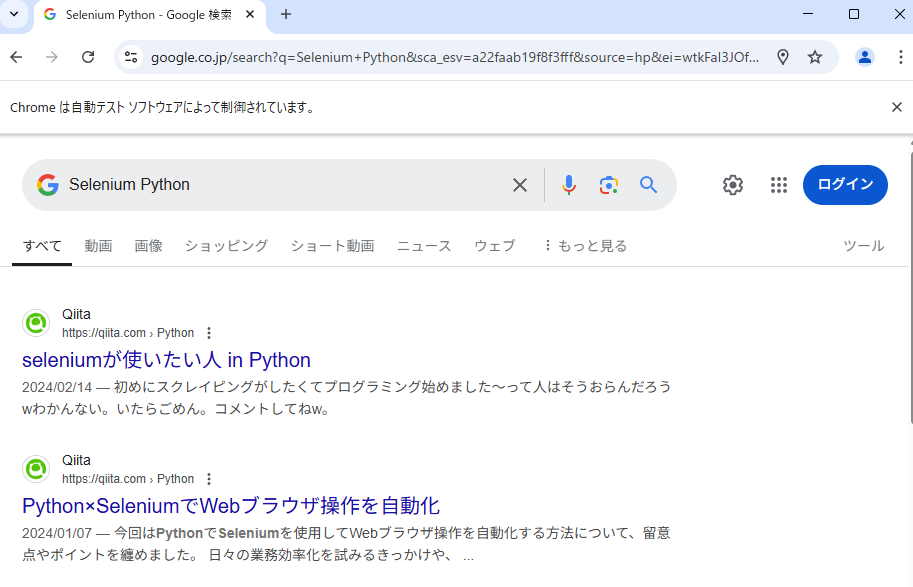The height and width of the screenshot is (587, 913).
Task: Close the Selenium Python Google tab
Action: click(x=250, y=15)
